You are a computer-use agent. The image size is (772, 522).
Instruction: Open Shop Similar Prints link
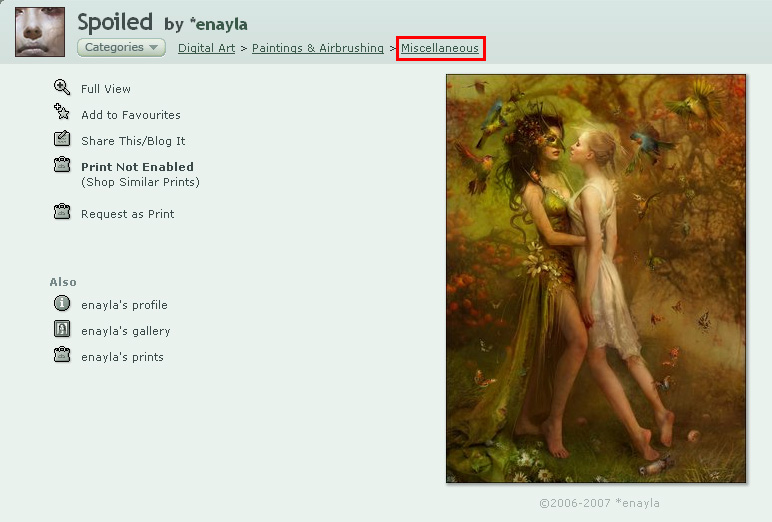[x=140, y=182]
